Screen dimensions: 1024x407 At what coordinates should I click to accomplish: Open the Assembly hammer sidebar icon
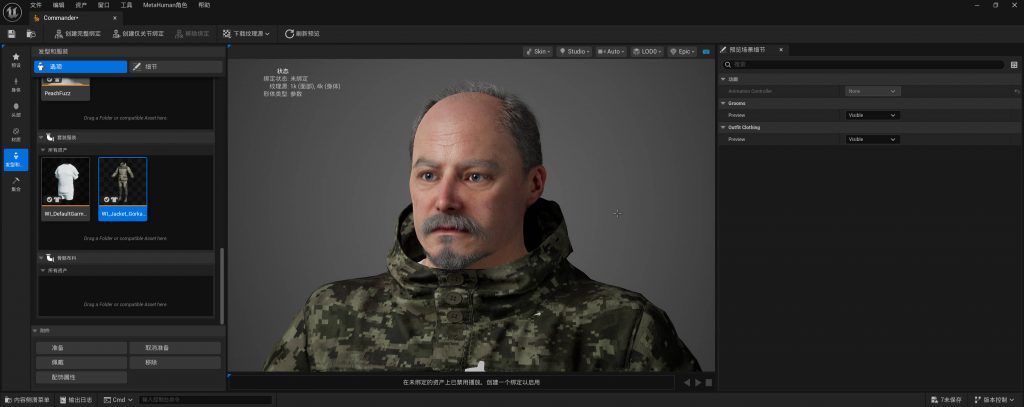pyautogui.click(x=15, y=183)
